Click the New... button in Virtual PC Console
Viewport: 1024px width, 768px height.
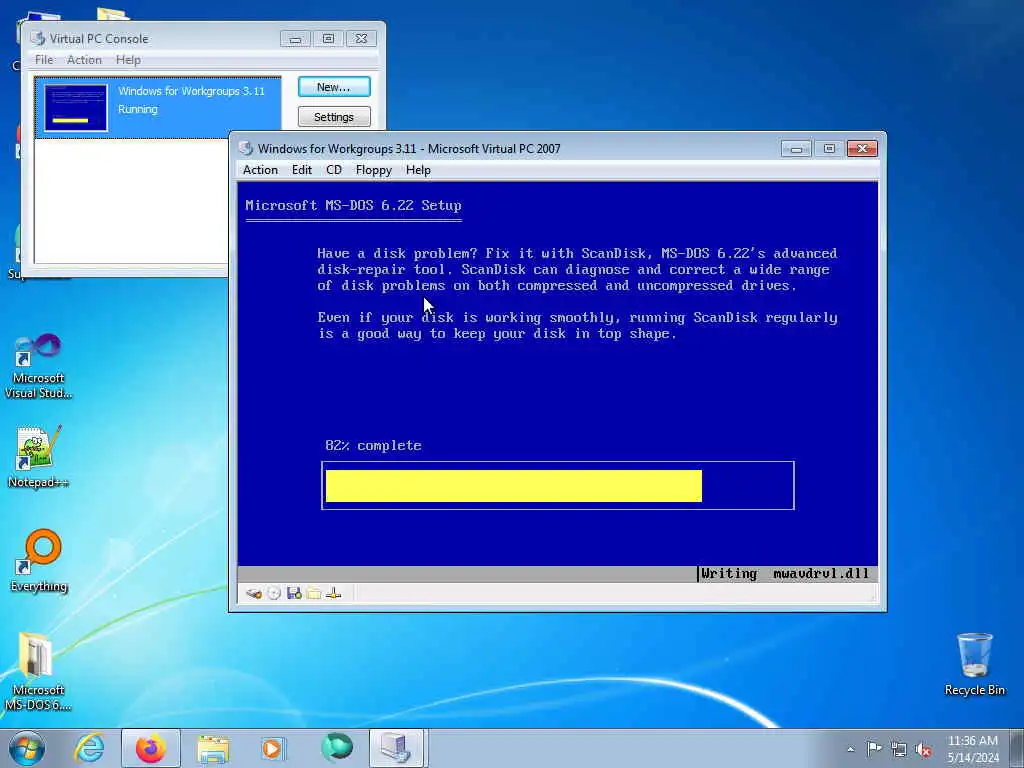tap(334, 87)
